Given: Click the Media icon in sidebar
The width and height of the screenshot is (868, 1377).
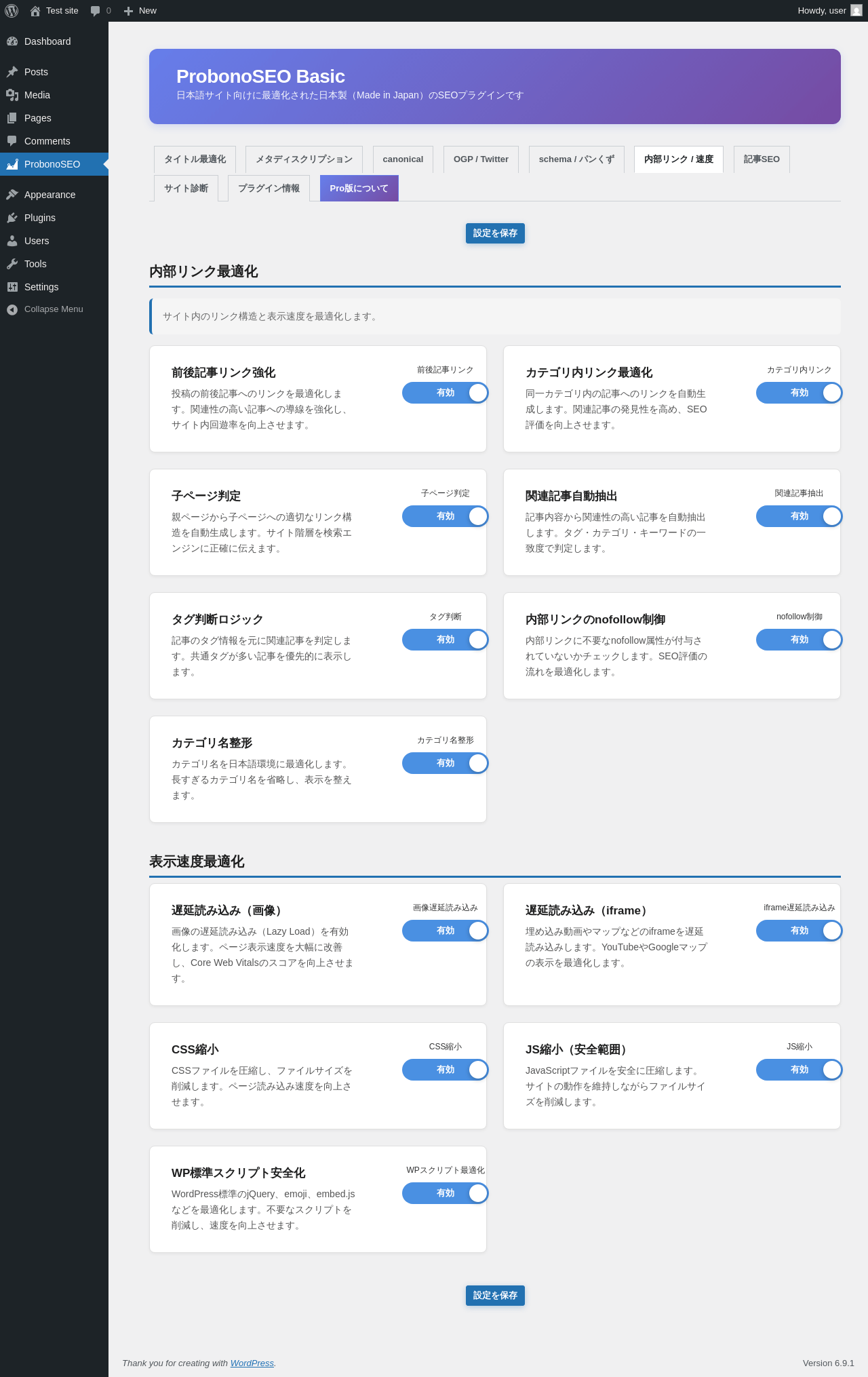Looking at the screenshot, I should point(12,95).
